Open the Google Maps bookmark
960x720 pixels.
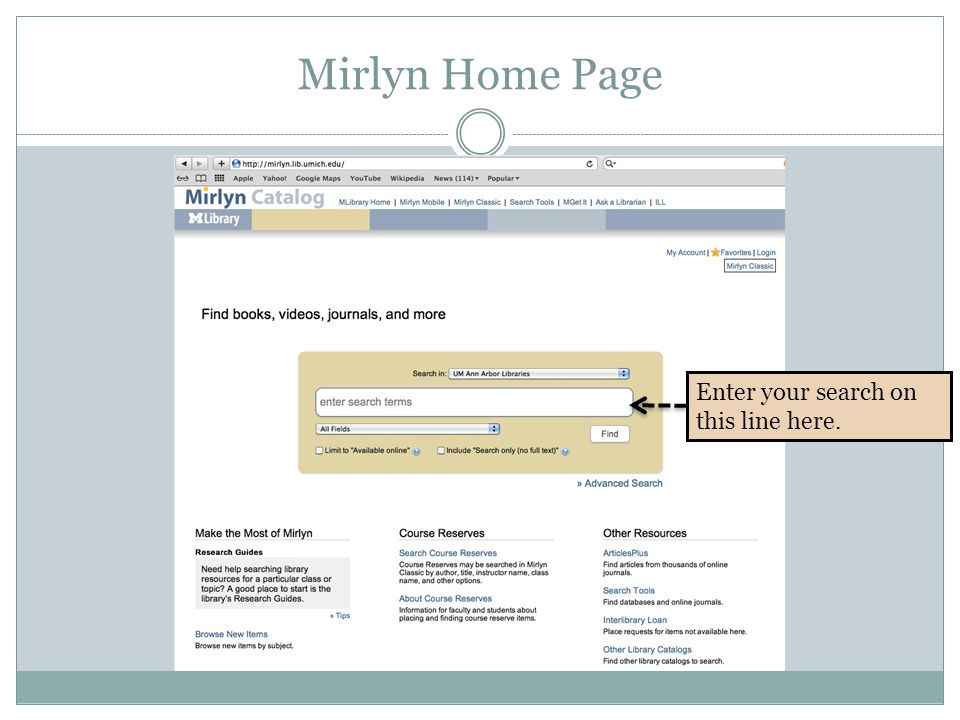coord(318,178)
